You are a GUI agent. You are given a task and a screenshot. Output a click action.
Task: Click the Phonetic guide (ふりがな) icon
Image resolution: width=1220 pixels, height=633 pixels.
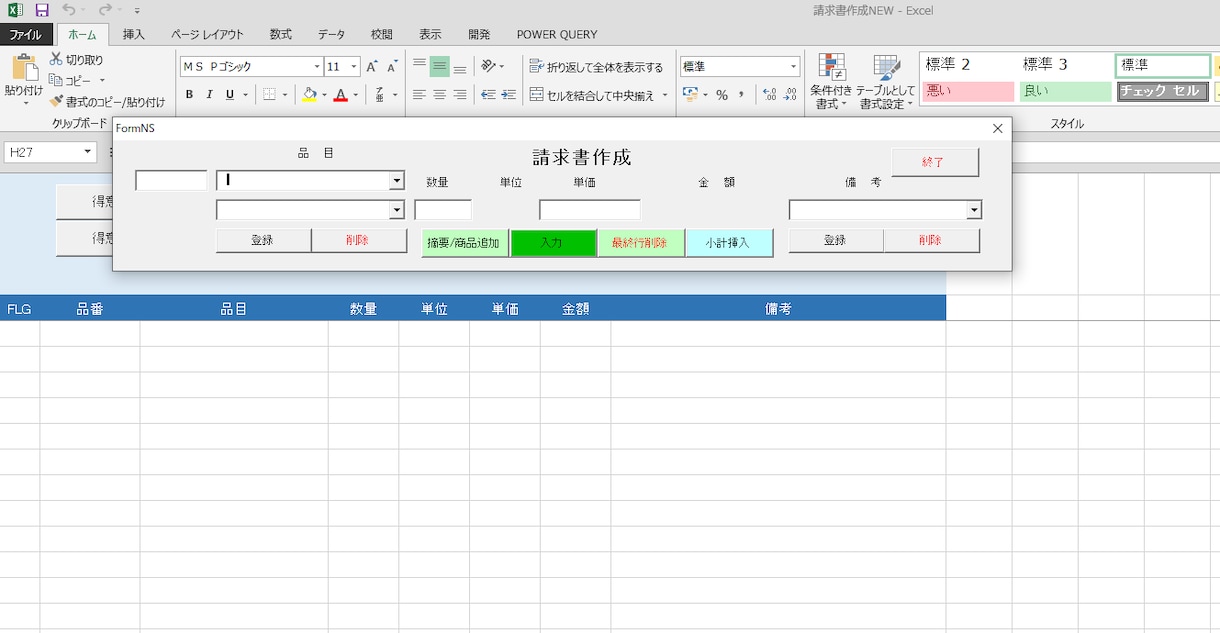pyautogui.click(x=380, y=95)
